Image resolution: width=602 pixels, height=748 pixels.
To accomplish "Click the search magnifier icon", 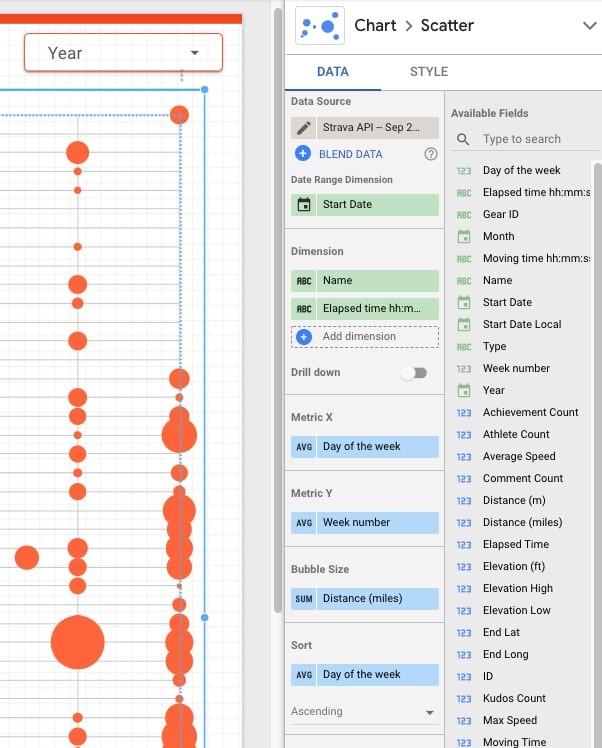I will (x=463, y=139).
